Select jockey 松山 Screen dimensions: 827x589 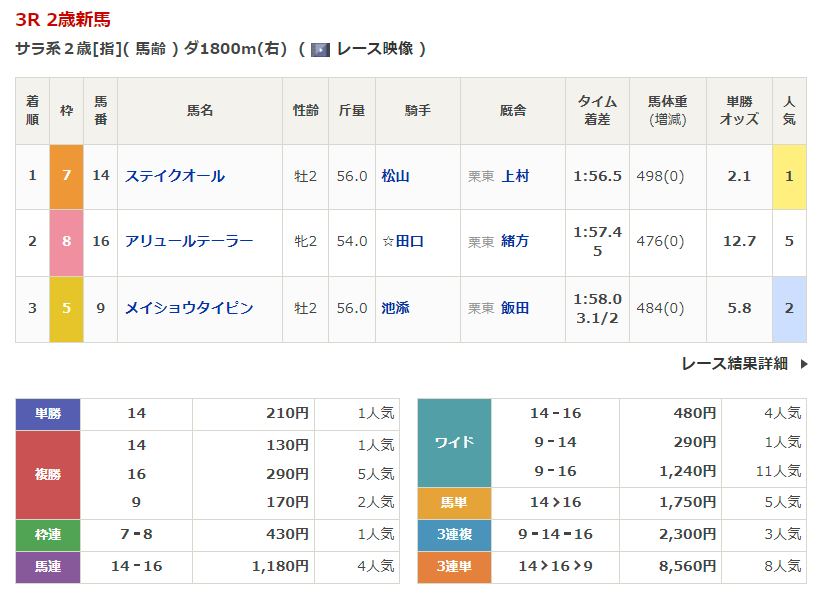(396, 176)
